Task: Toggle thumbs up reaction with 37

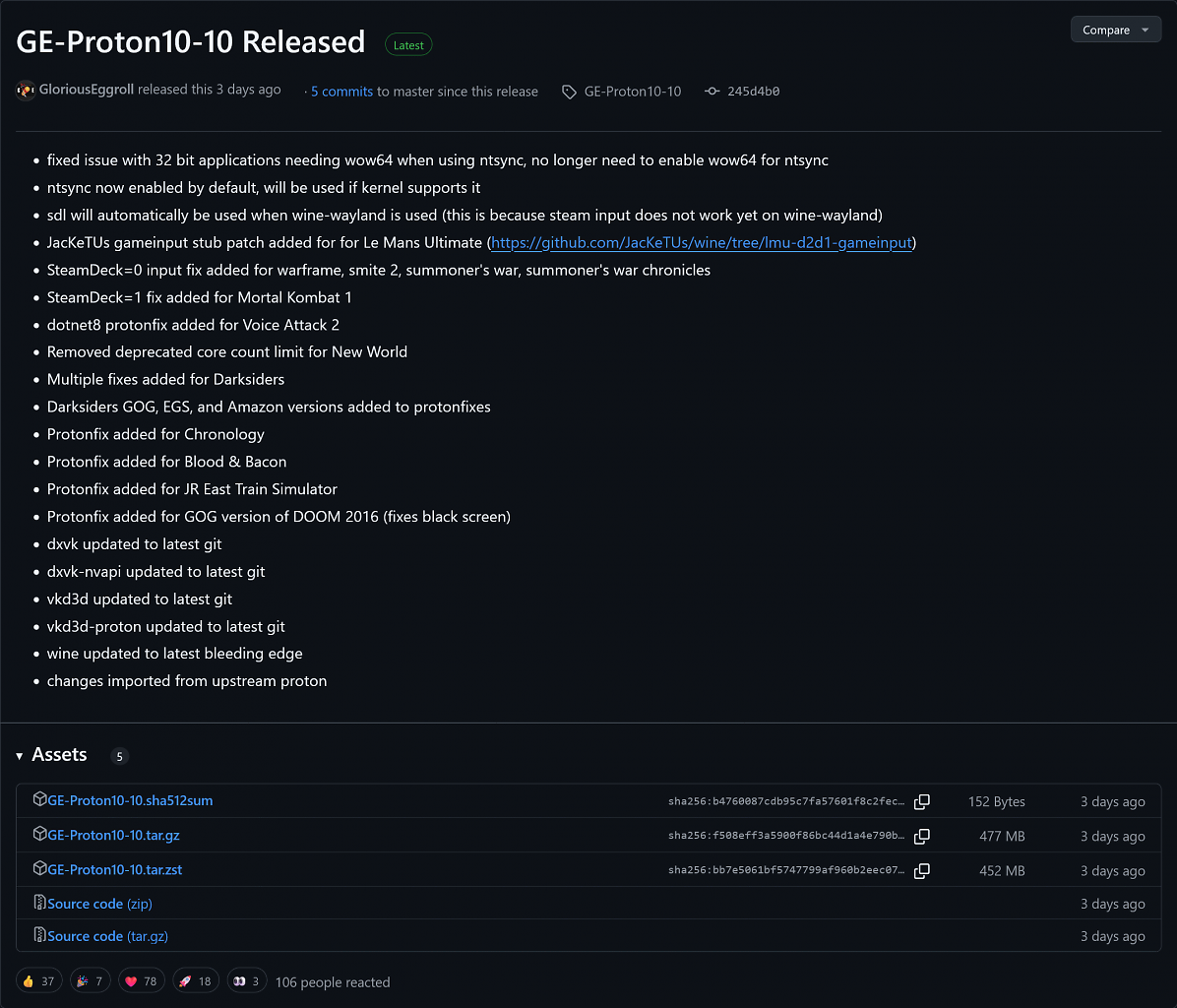Action: tap(38, 981)
